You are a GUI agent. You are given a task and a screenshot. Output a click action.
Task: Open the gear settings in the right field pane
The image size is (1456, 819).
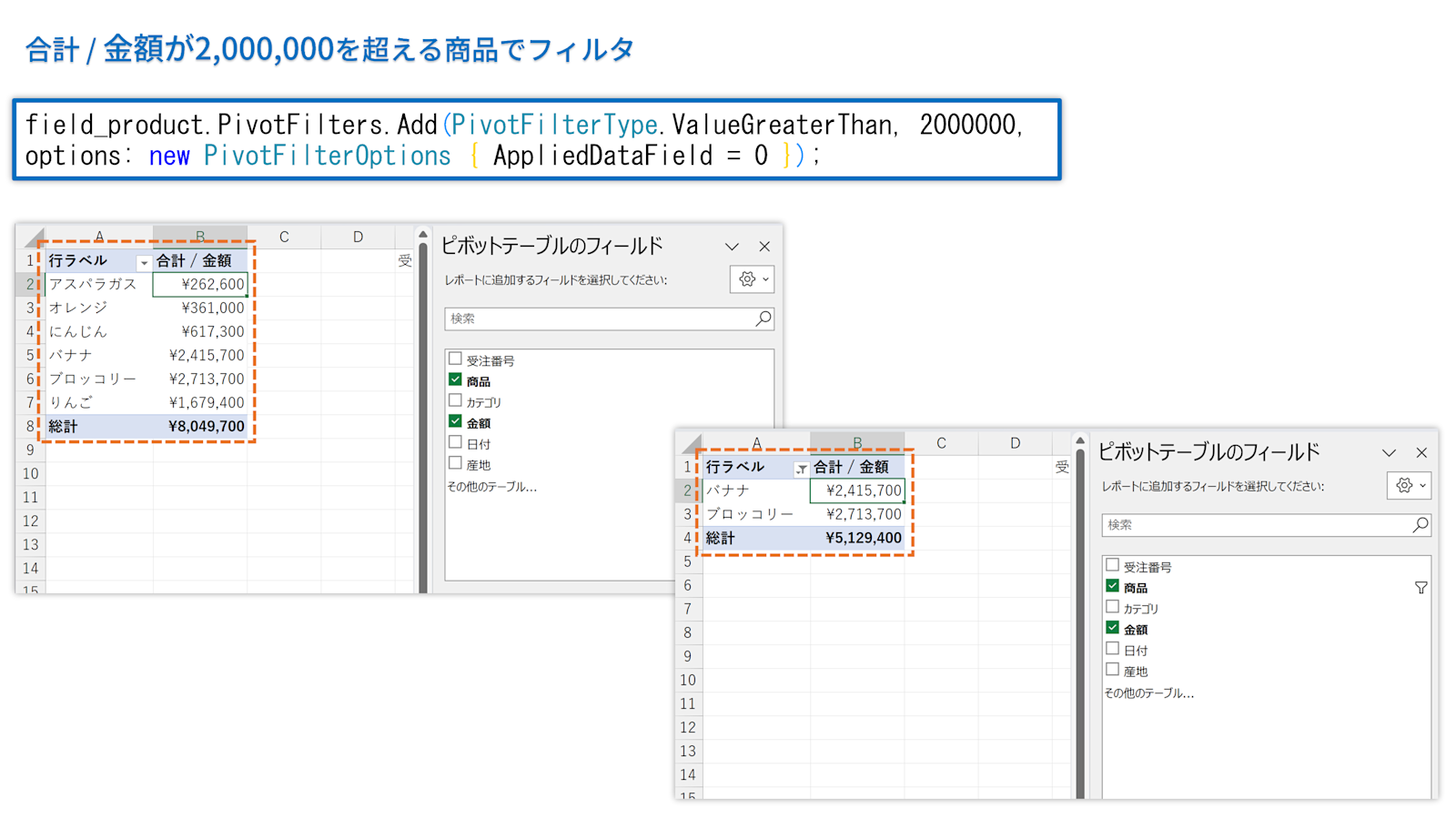click(x=1409, y=486)
